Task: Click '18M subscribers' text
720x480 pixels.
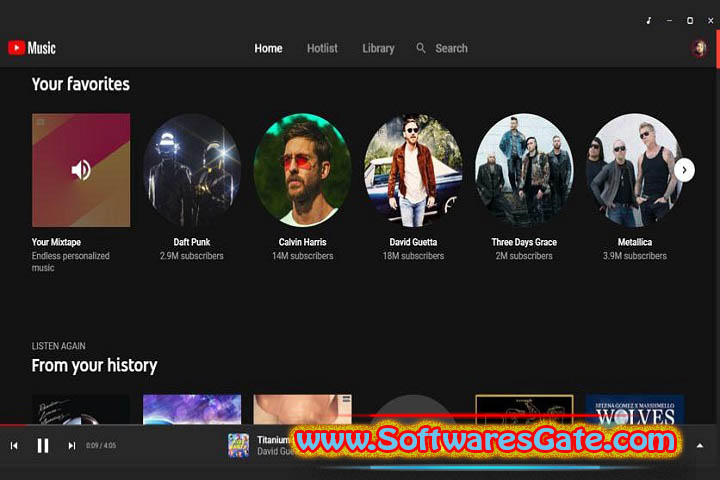Action: click(413, 256)
